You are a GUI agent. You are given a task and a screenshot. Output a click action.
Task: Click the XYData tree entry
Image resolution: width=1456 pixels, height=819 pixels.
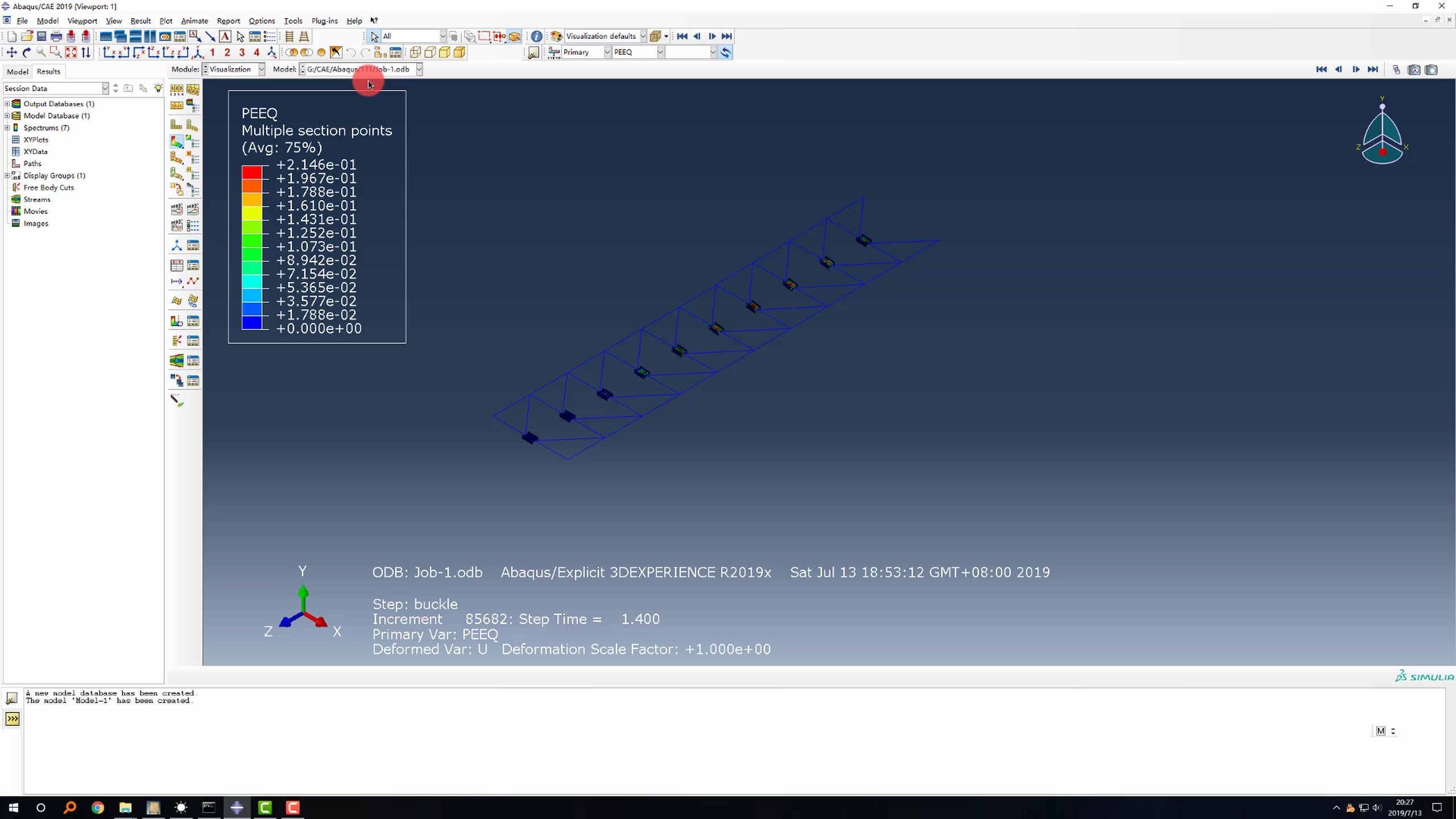pos(35,152)
